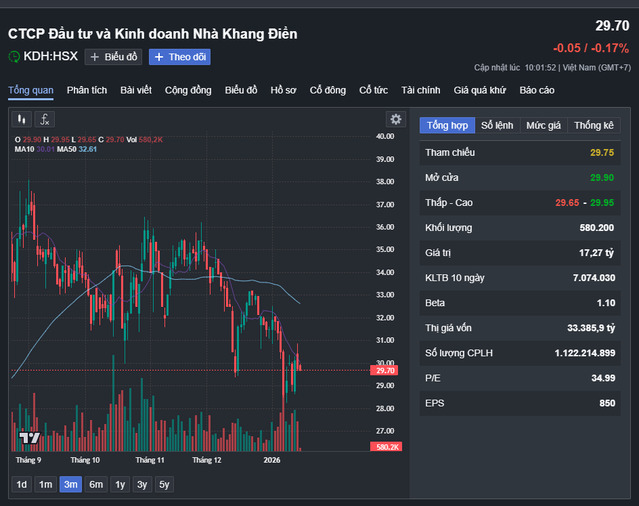The height and width of the screenshot is (506, 639).
Task: Open the Hồ sơ tab
Action: tap(283, 90)
